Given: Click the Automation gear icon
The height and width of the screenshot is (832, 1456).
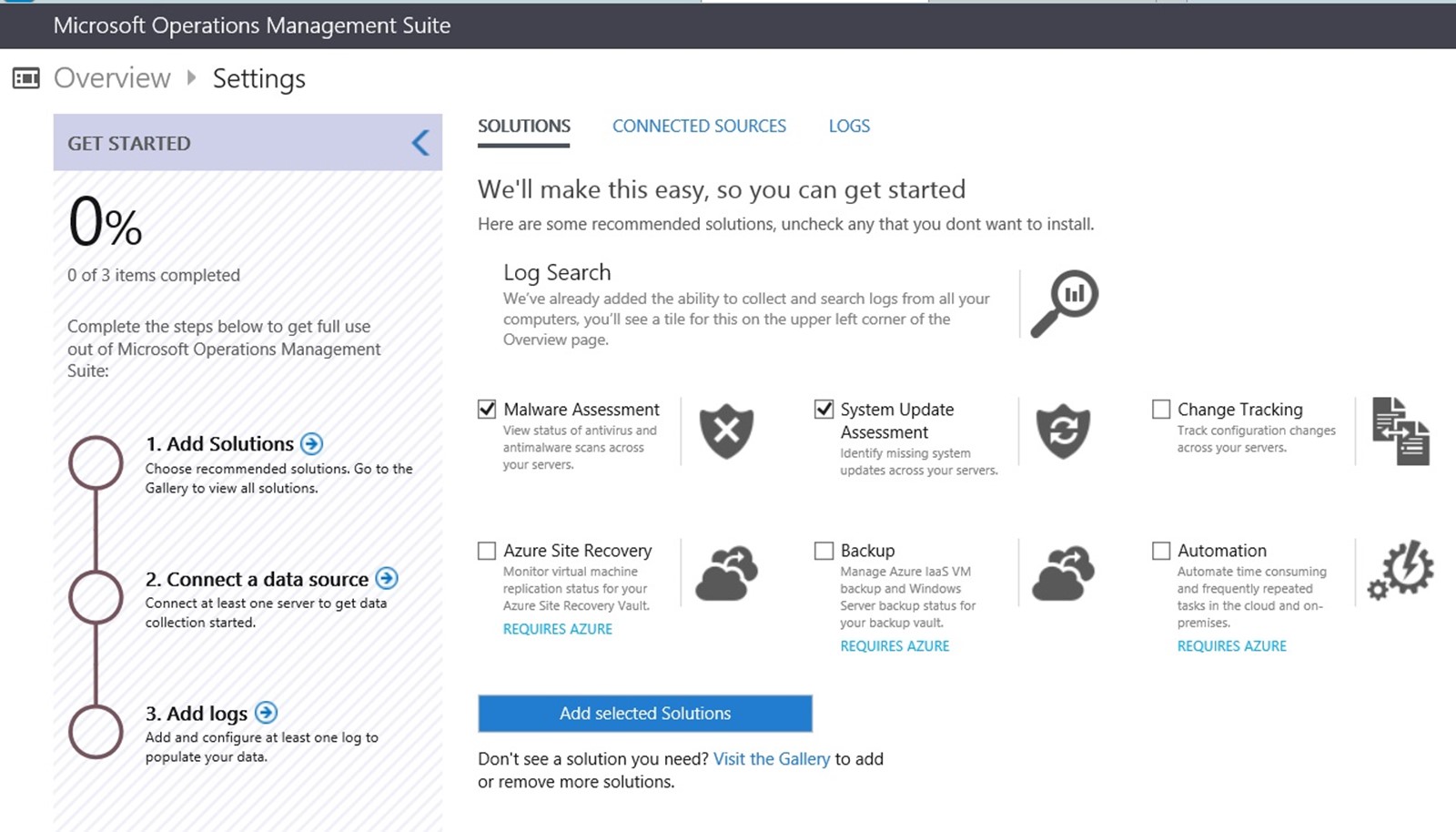Looking at the screenshot, I should click(x=1400, y=572).
